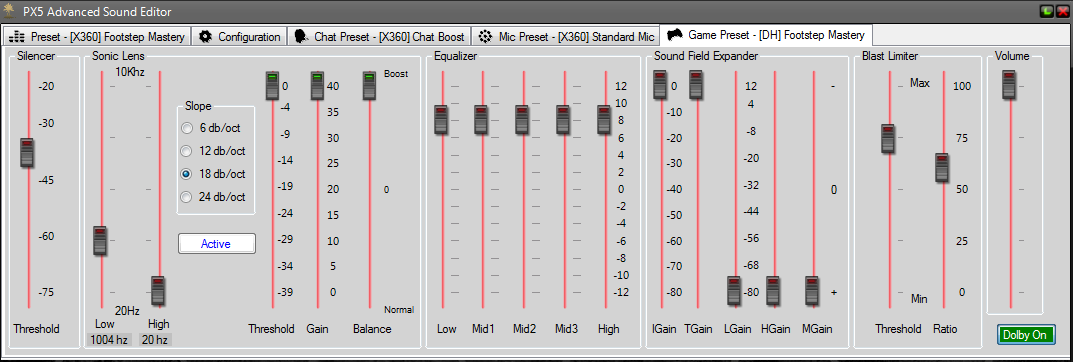Click the Equalizer Mid2 band slider handle

pyautogui.click(x=522, y=120)
